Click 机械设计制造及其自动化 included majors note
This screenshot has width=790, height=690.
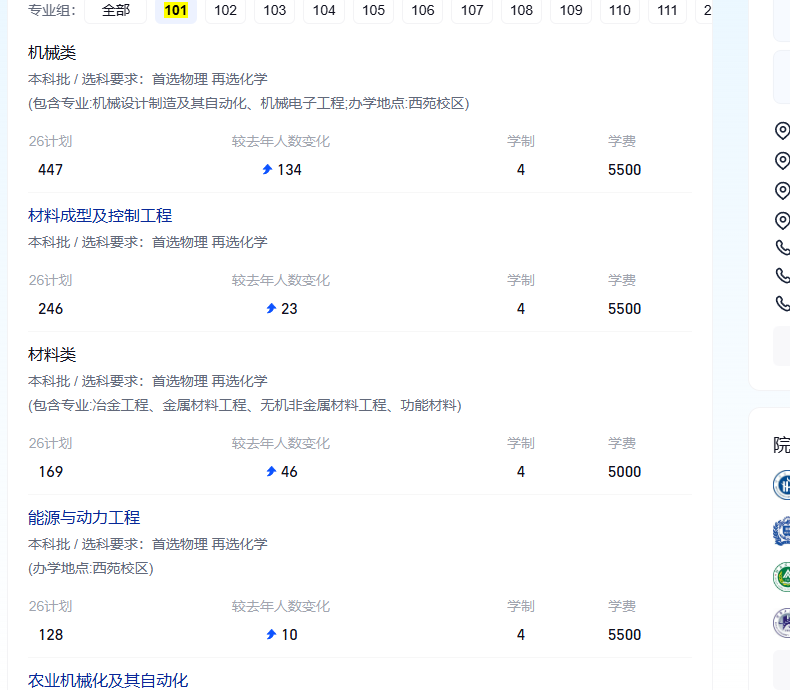click(x=248, y=103)
